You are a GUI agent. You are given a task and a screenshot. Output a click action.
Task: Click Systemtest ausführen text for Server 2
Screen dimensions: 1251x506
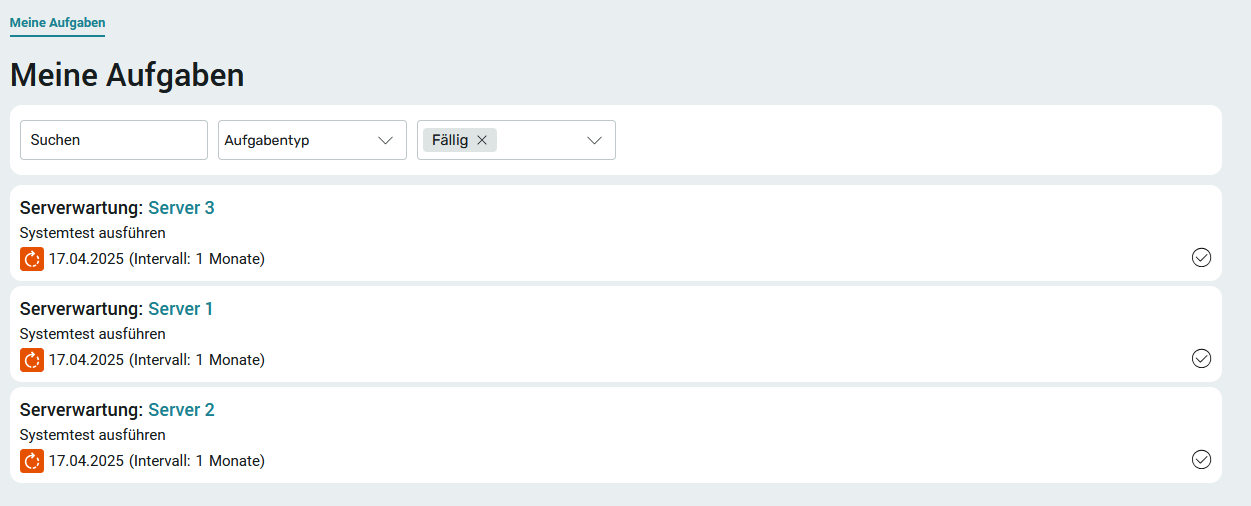coord(93,435)
